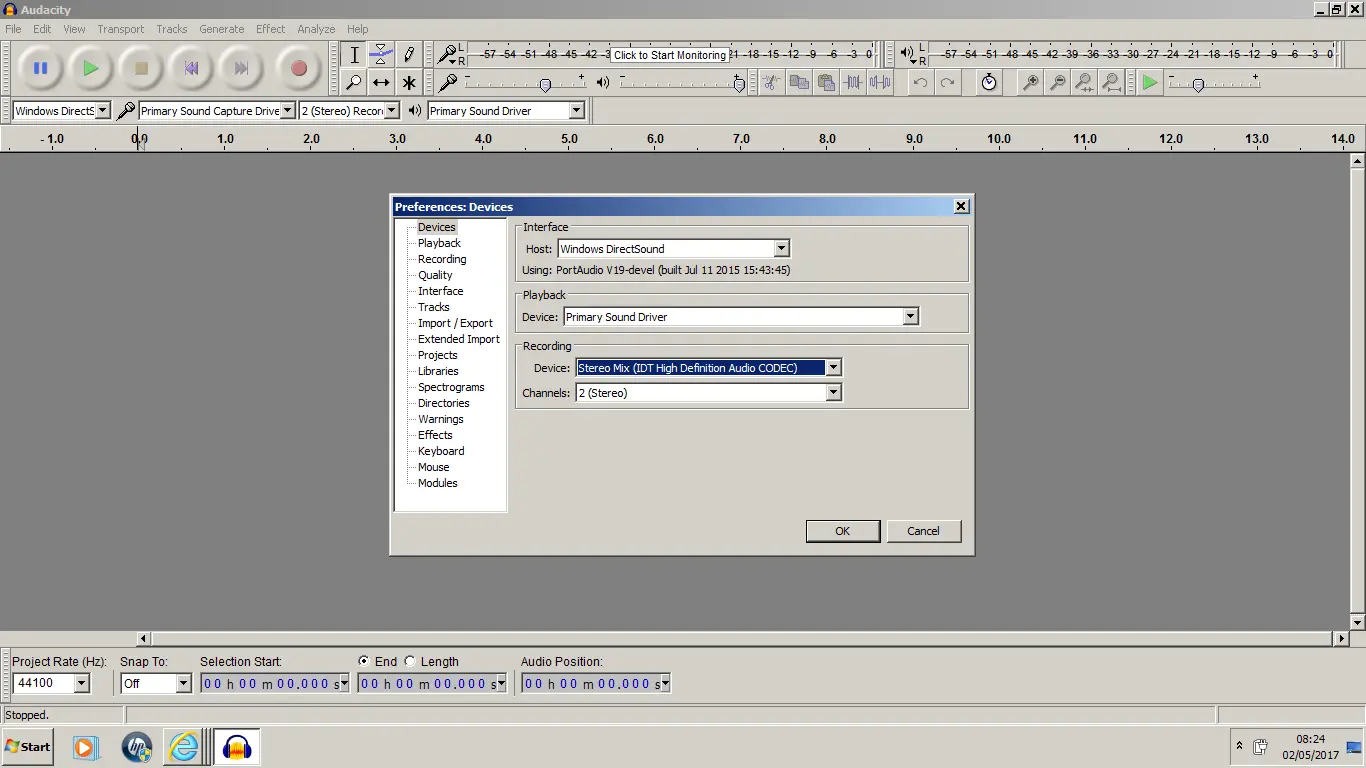
Task: Click the Zoom In magnifier icon
Action: (x=1030, y=82)
